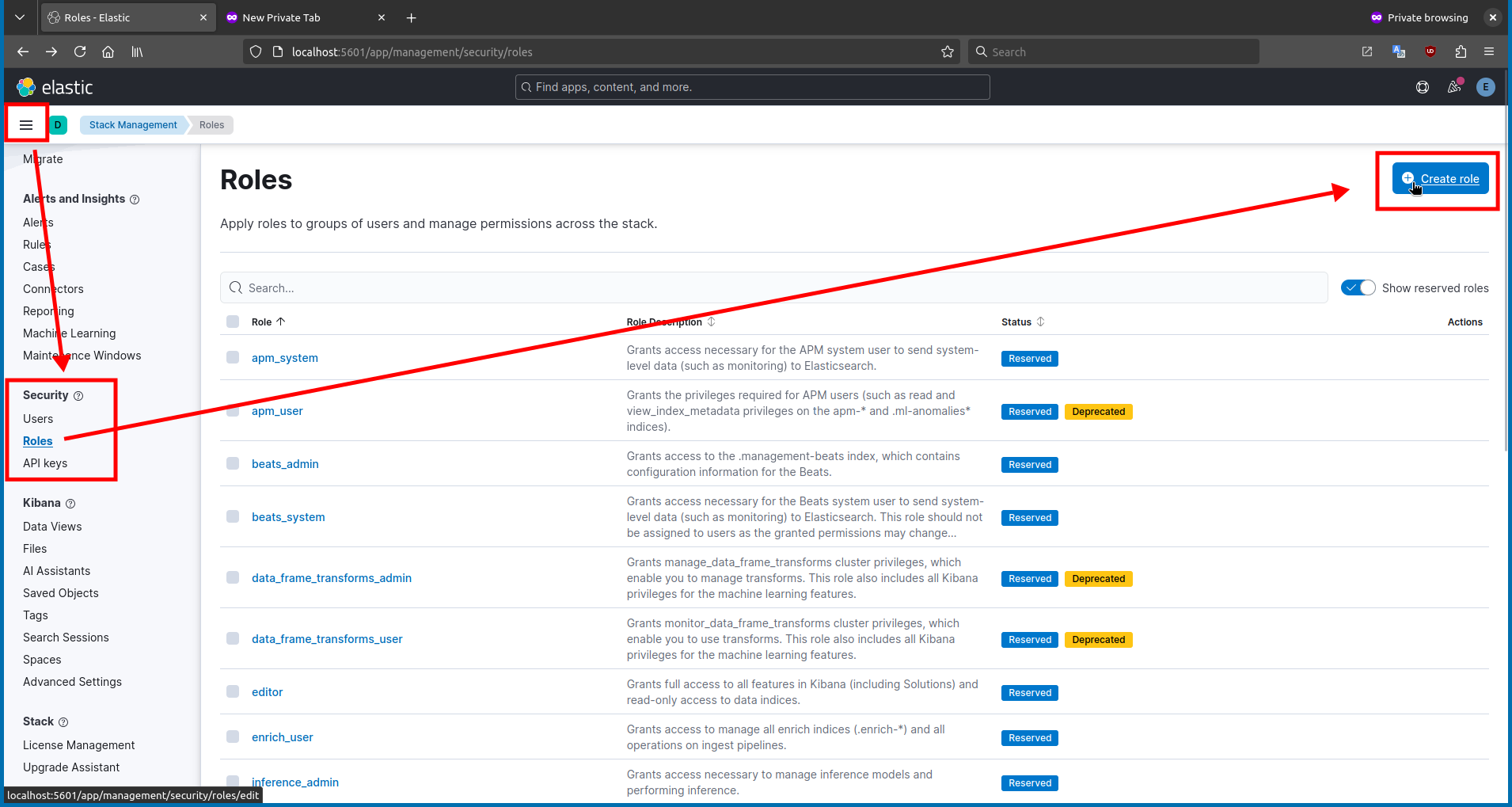Open Stack Management breadcrumb
Screen dimensions: 1512x807
[133, 125]
